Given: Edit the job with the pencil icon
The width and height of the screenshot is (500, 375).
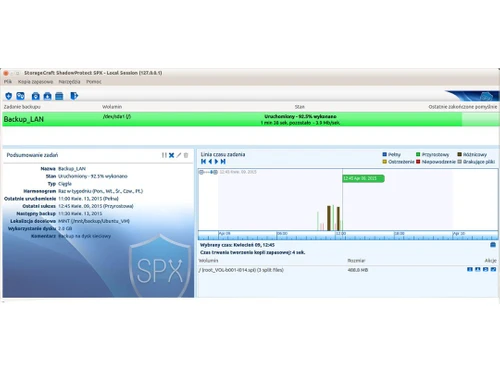Looking at the screenshot, I should [179, 155].
